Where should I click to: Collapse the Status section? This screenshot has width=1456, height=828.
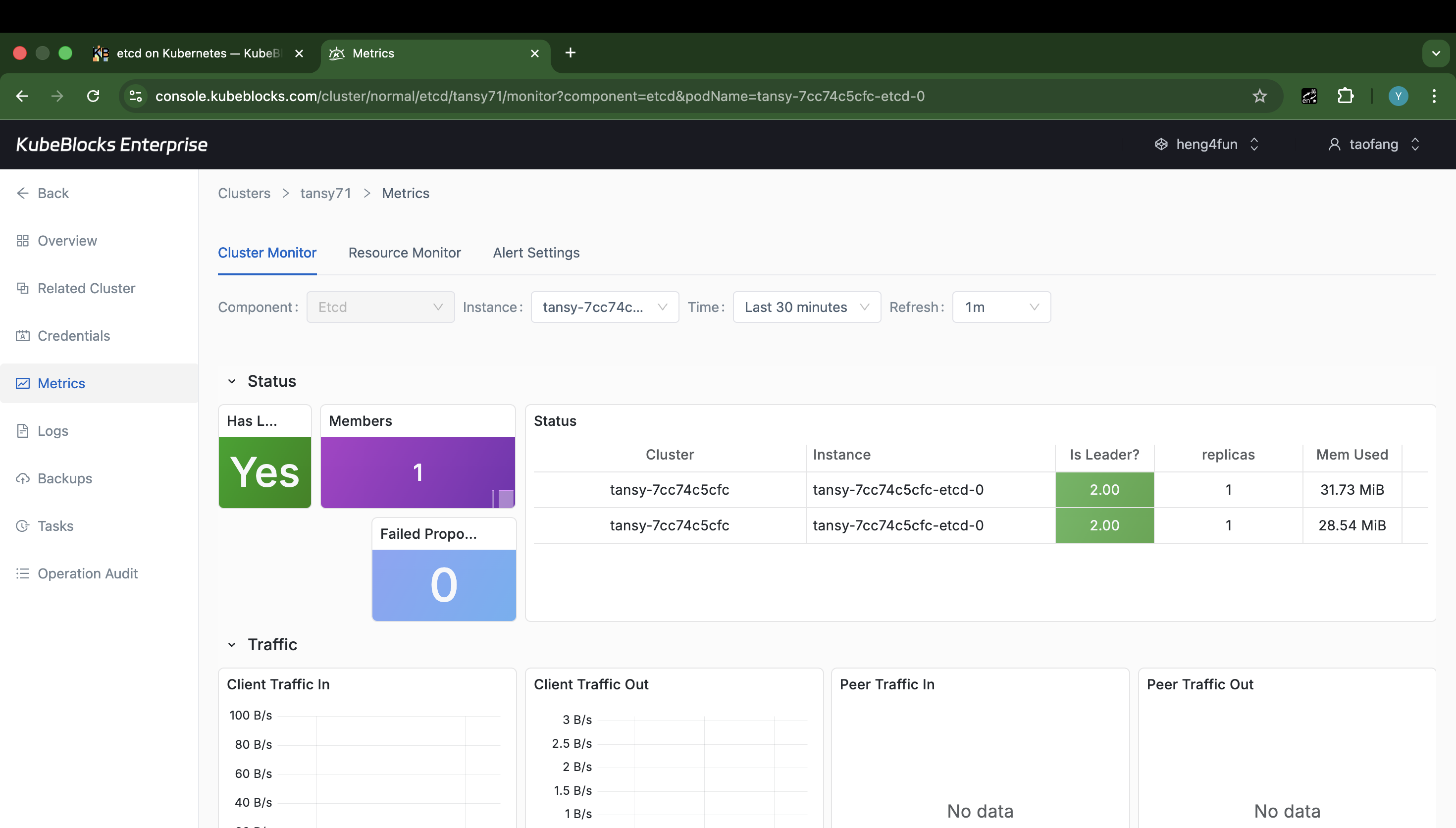[x=231, y=382]
